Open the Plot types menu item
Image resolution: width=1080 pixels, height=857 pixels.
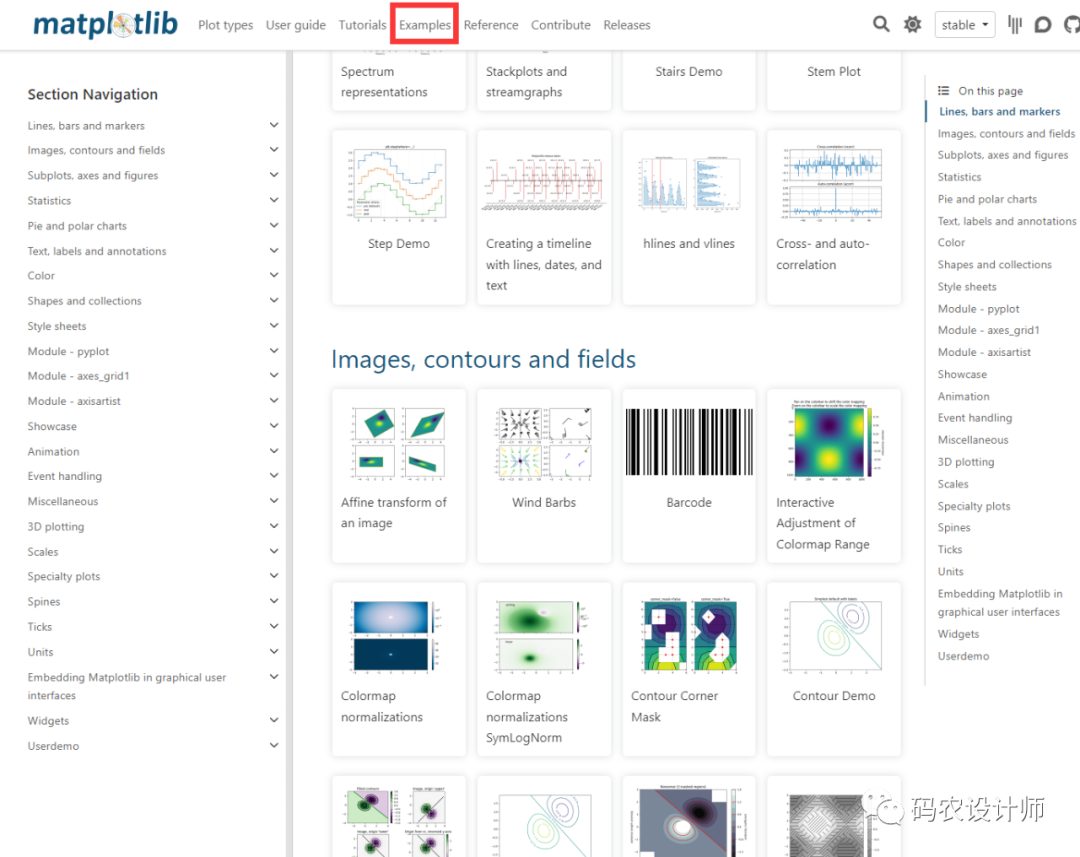(225, 25)
